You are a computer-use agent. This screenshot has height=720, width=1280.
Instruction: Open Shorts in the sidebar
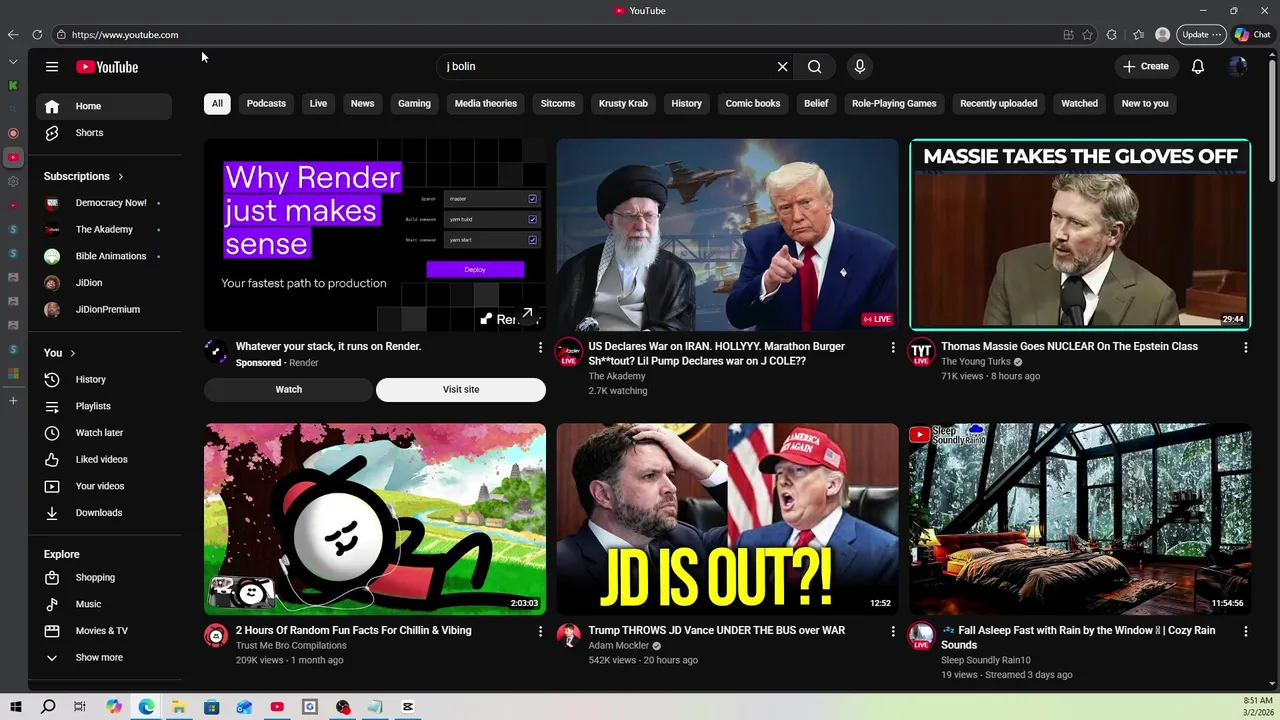pyautogui.click(x=104, y=133)
